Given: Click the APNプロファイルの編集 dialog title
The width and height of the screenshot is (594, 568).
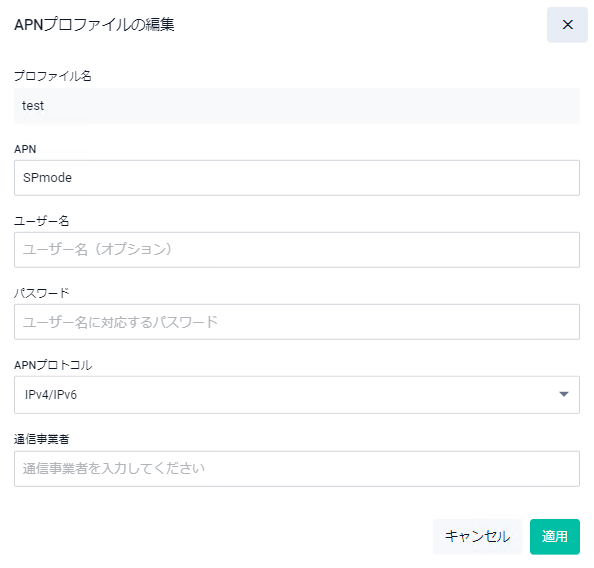Looking at the screenshot, I should point(94,25).
